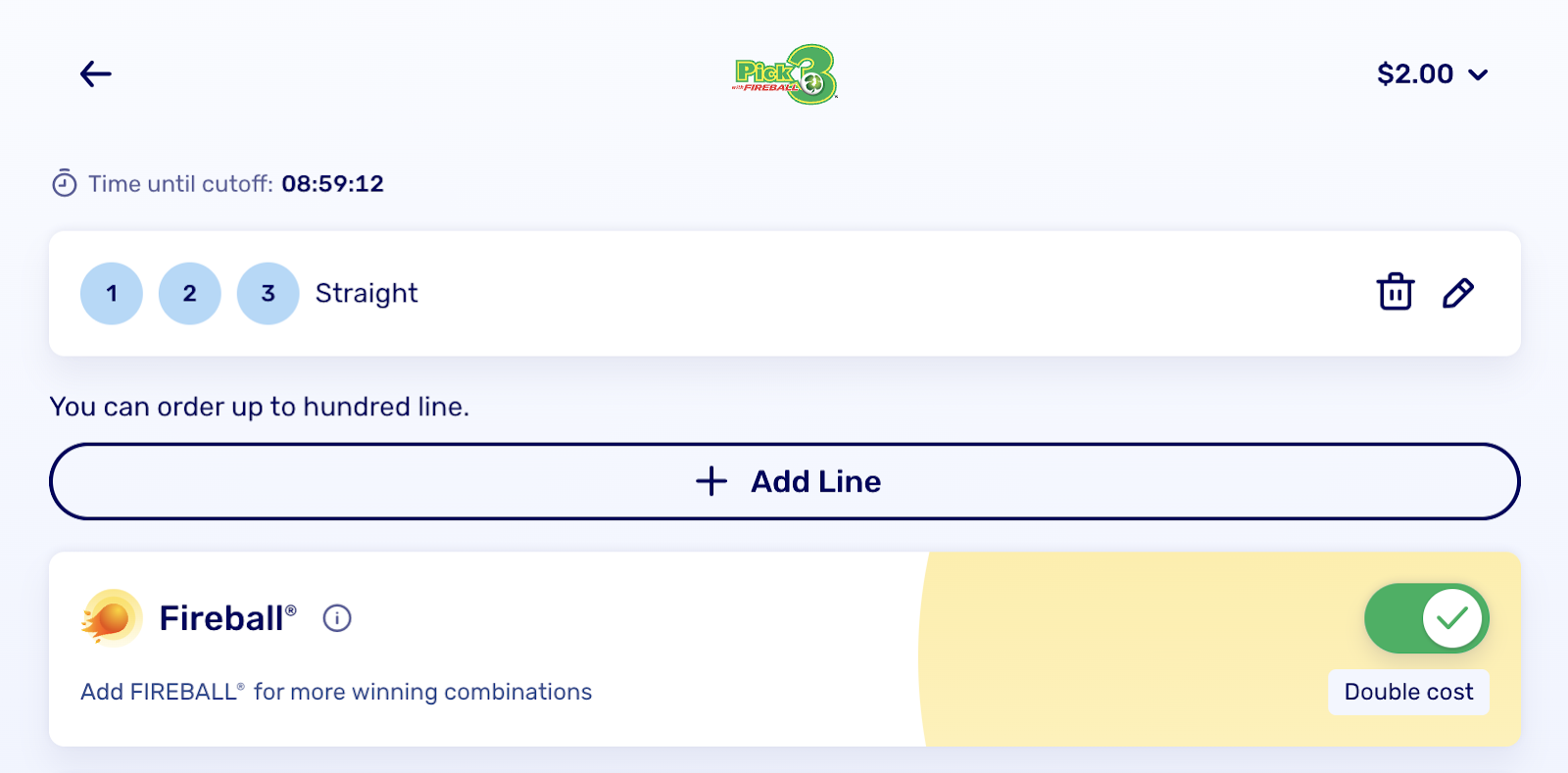
Task: Select number ball 2
Action: pyautogui.click(x=190, y=293)
